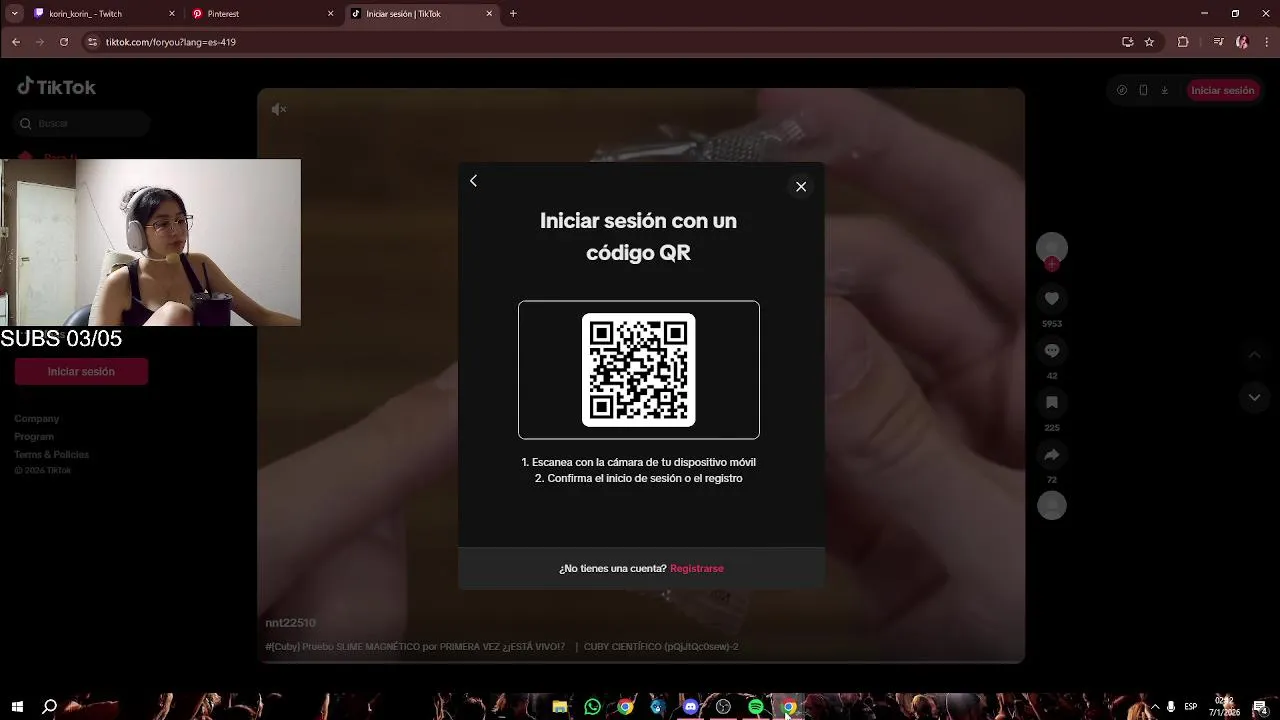The image size is (1280, 720).
Task: Install the app via address bar icon
Action: [1128, 42]
